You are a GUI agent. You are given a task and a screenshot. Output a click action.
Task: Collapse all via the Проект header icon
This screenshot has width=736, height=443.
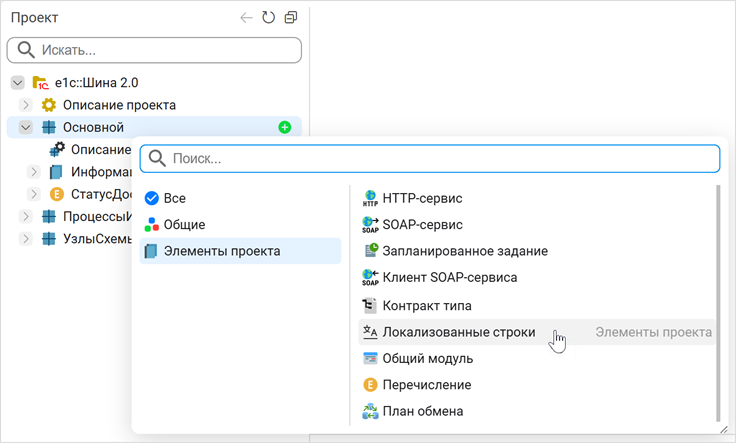tap(291, 18)
